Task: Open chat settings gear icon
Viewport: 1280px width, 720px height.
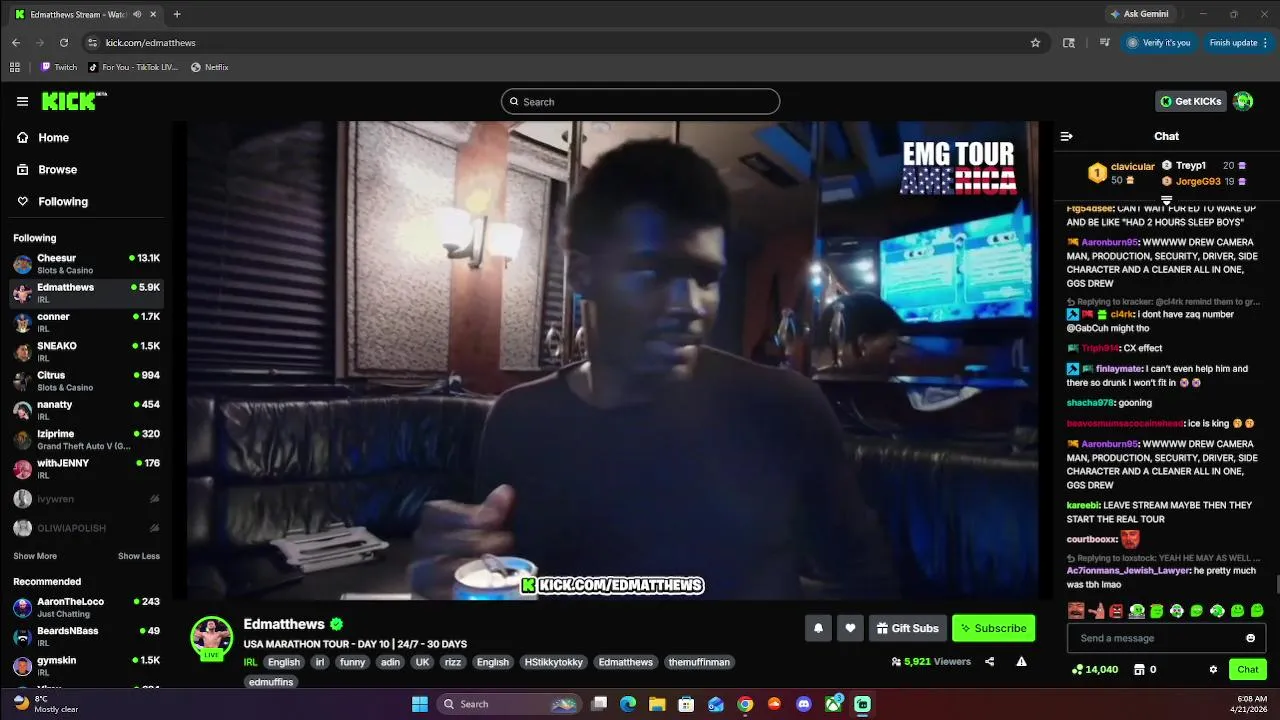Action: point(1213,669)
